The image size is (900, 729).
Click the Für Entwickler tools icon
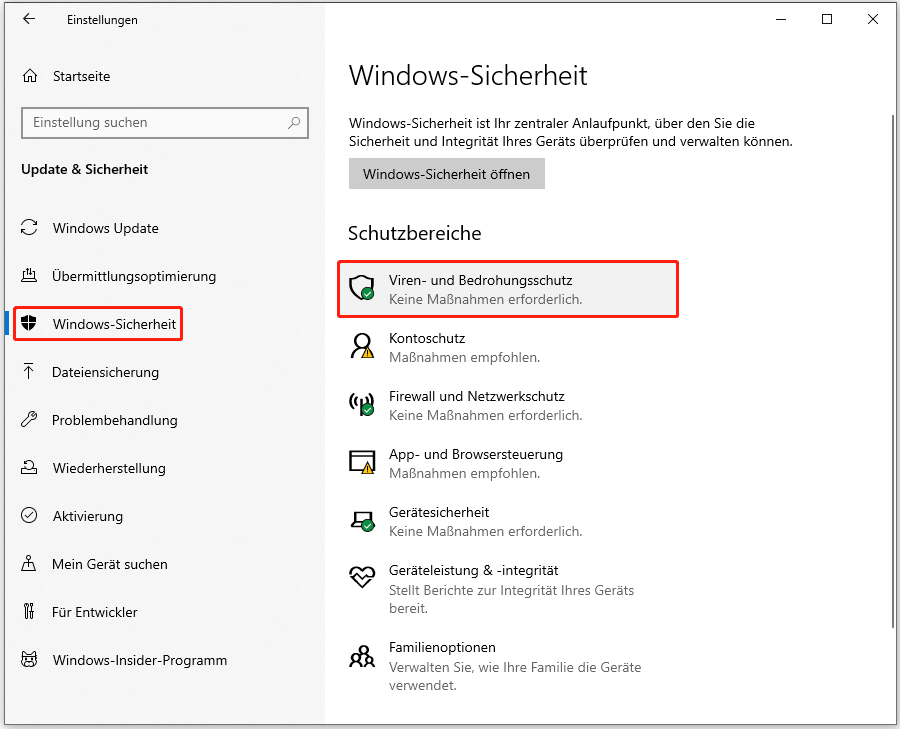(x=29, y=611)
